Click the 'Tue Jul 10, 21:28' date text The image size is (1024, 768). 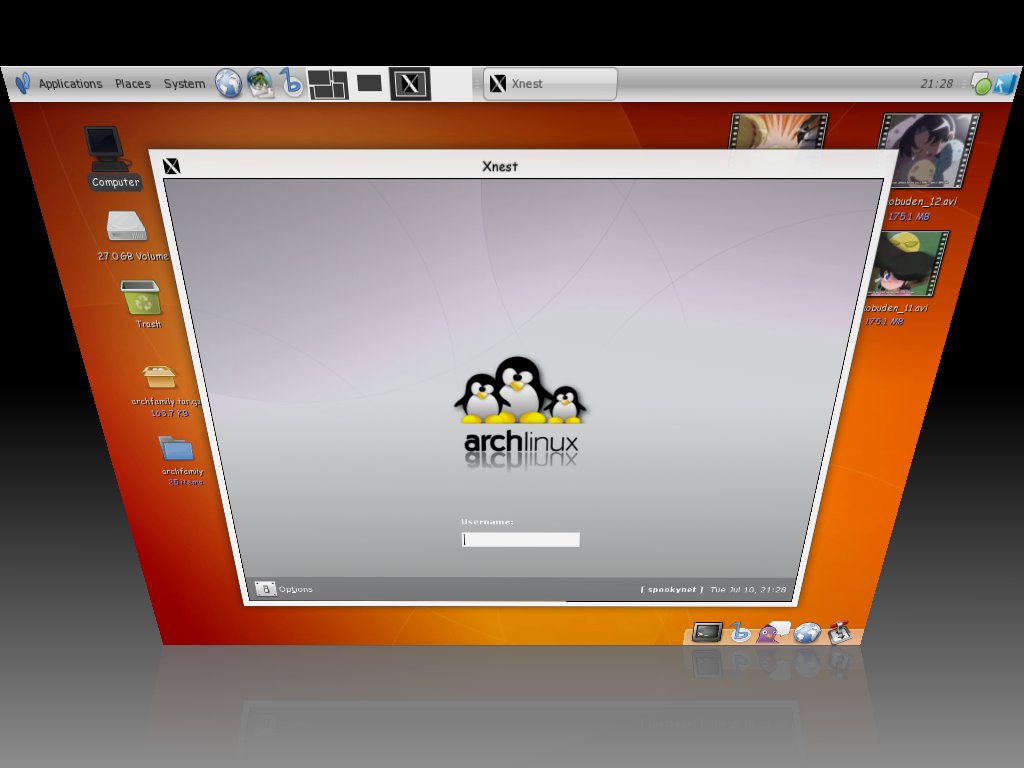[748, 589]
